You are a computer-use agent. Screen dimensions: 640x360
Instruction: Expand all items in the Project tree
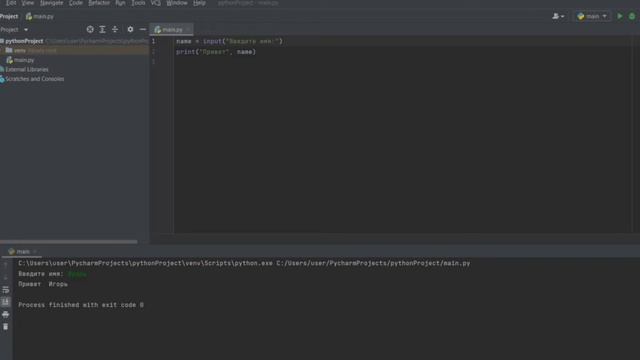(102, 29)
